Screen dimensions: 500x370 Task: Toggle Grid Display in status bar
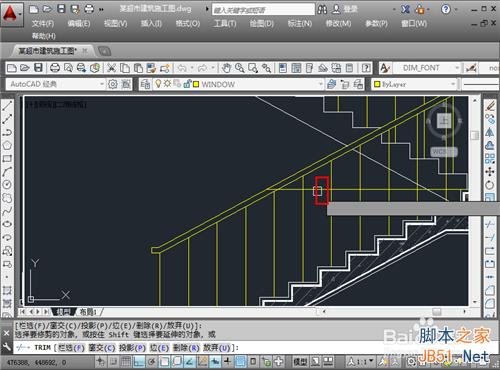pos(126,361)
